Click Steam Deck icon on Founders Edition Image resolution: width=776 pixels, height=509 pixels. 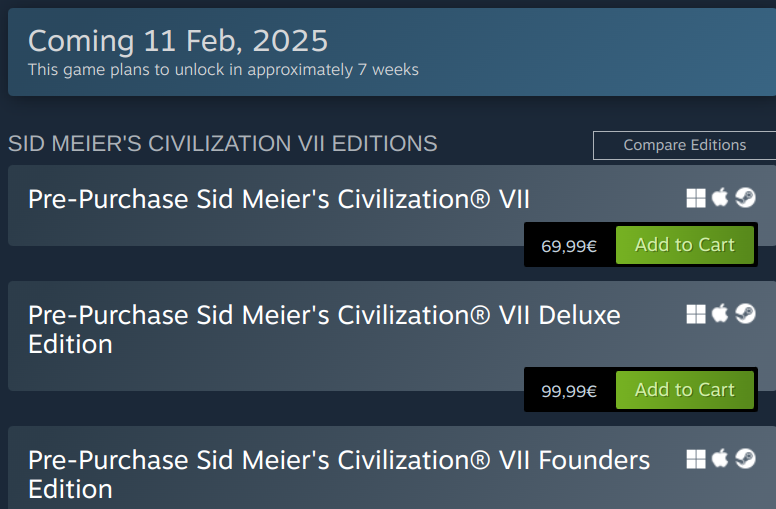745,459
